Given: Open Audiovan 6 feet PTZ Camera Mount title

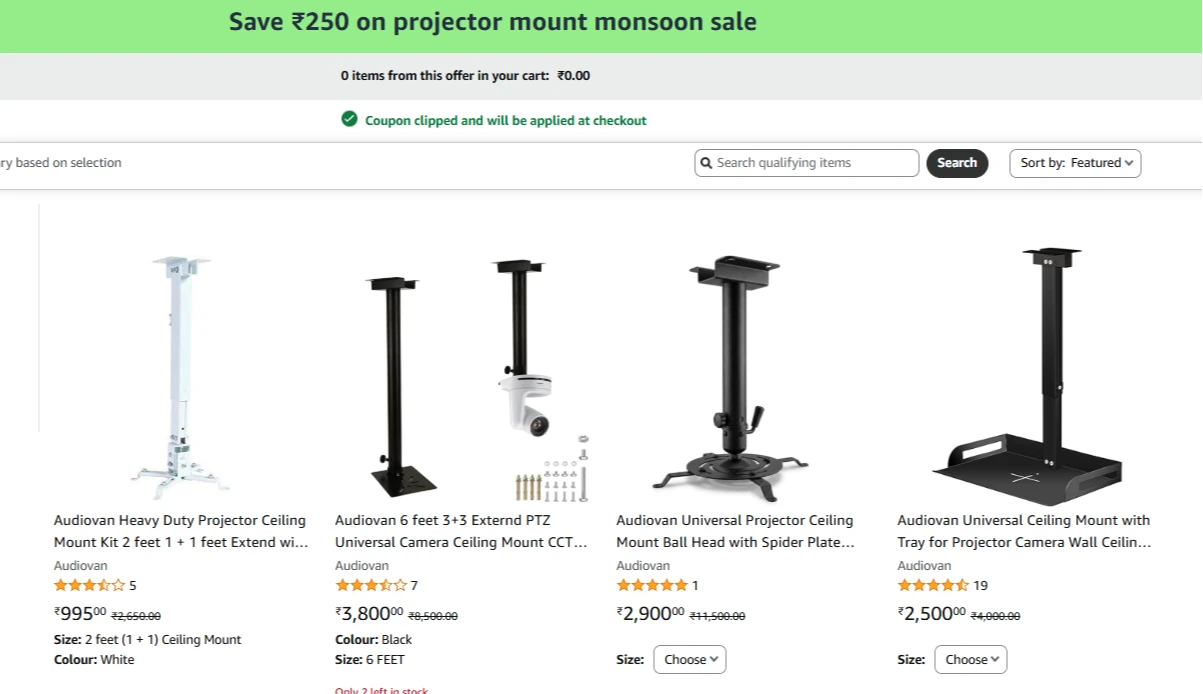Looking at the screenshot, I should (461, 531).
